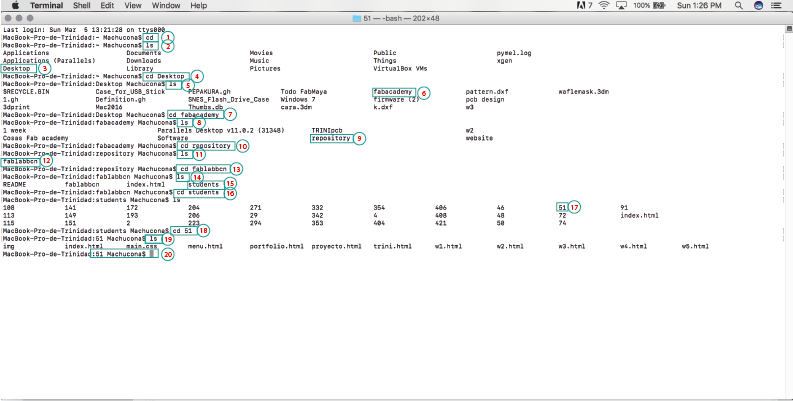Click 'PEPAKURA.gh' file name
This screenshot has height=401, width=793.
(x=209, y=92)
